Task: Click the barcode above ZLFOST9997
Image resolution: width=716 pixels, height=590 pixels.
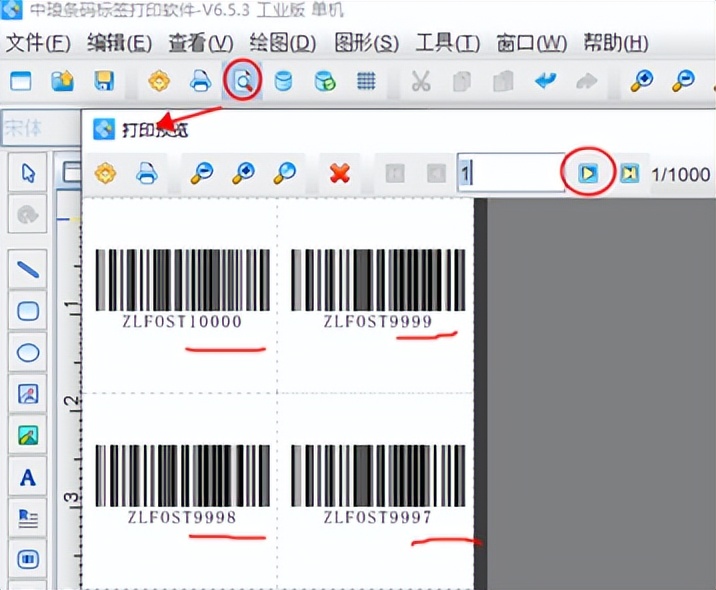Action: (378, 475)
